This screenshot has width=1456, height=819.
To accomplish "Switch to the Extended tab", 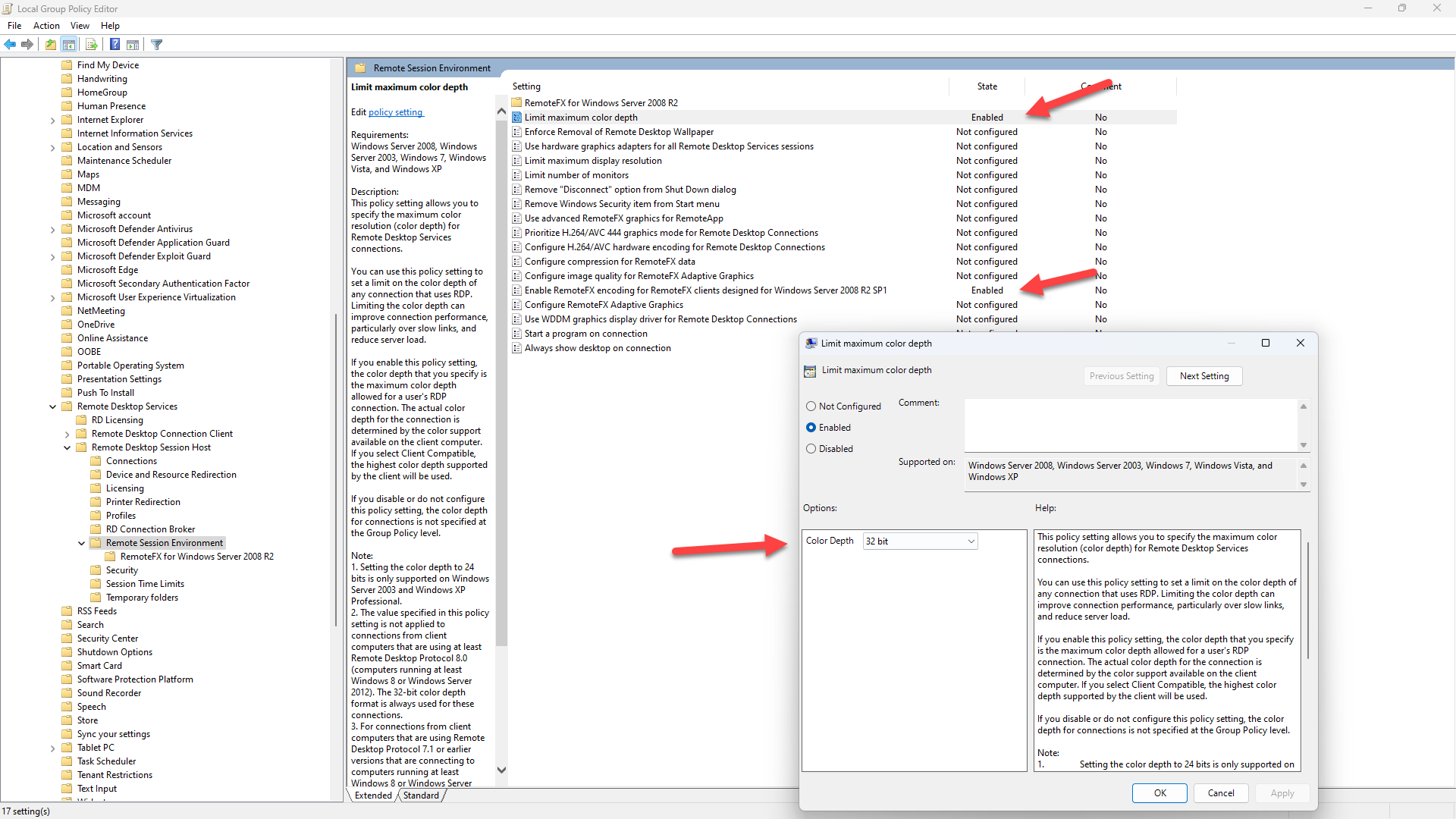I will [x=372, y=795].
